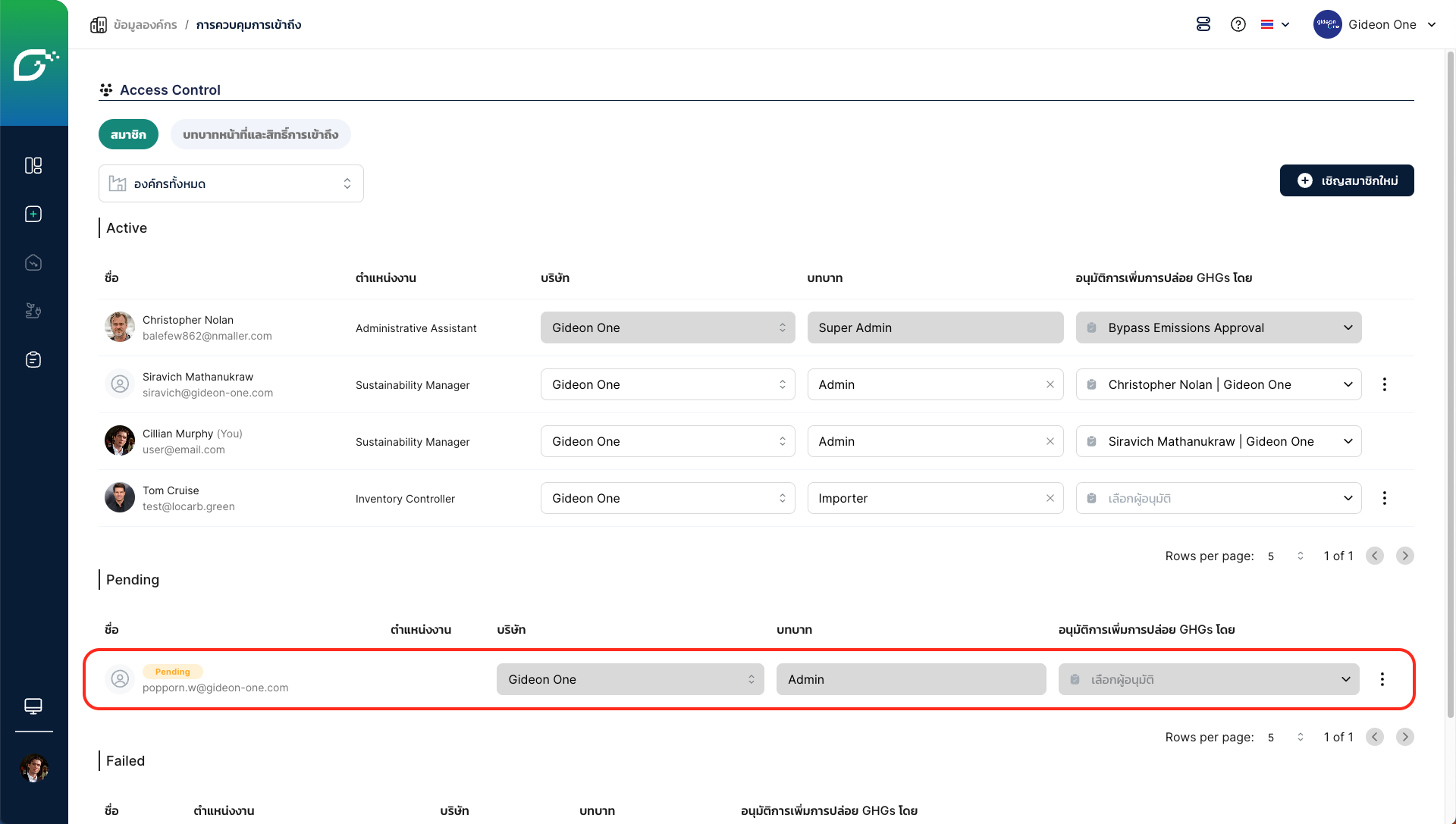
Task: Click user avatar at sidebar bottom
Action: point(33,768)
